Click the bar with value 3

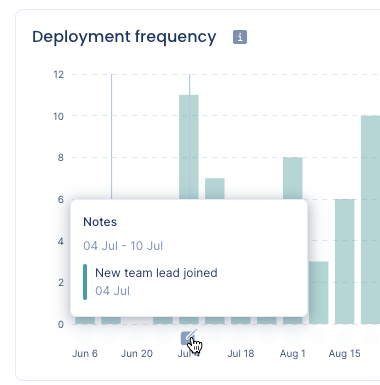(x=319, y=293)
